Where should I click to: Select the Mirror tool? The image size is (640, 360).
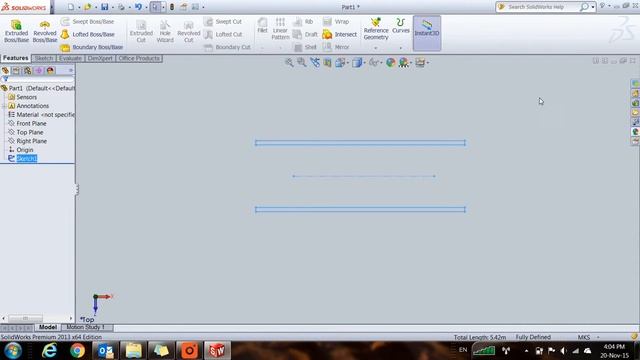coord(336,47)
